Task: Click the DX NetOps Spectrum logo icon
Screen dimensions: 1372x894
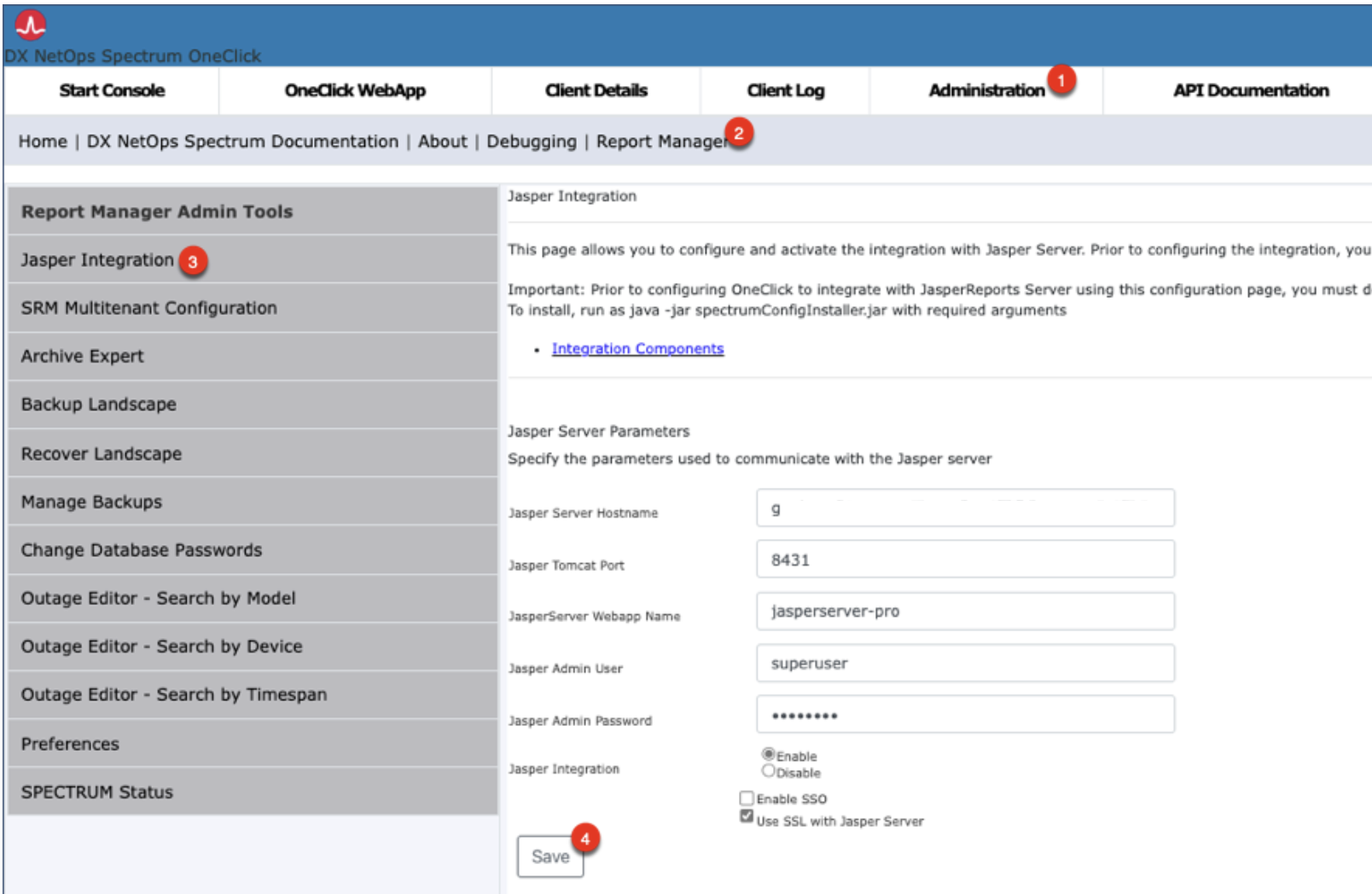Action: [x=31, y=26]
